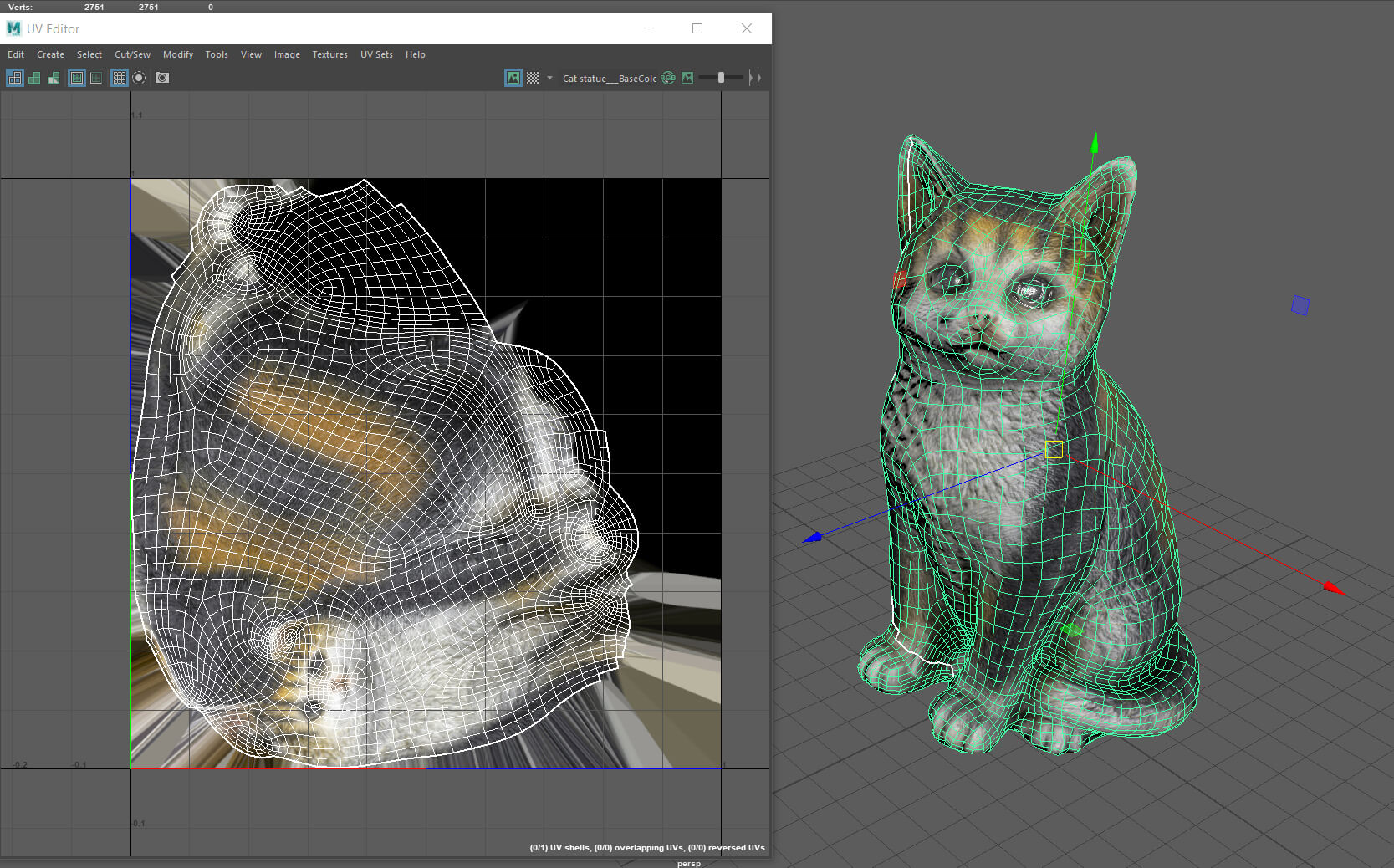This screenshot has height=868, width=1394.
Task: Click the UV snapshot camera icon
Action: [x=162, y=78]
